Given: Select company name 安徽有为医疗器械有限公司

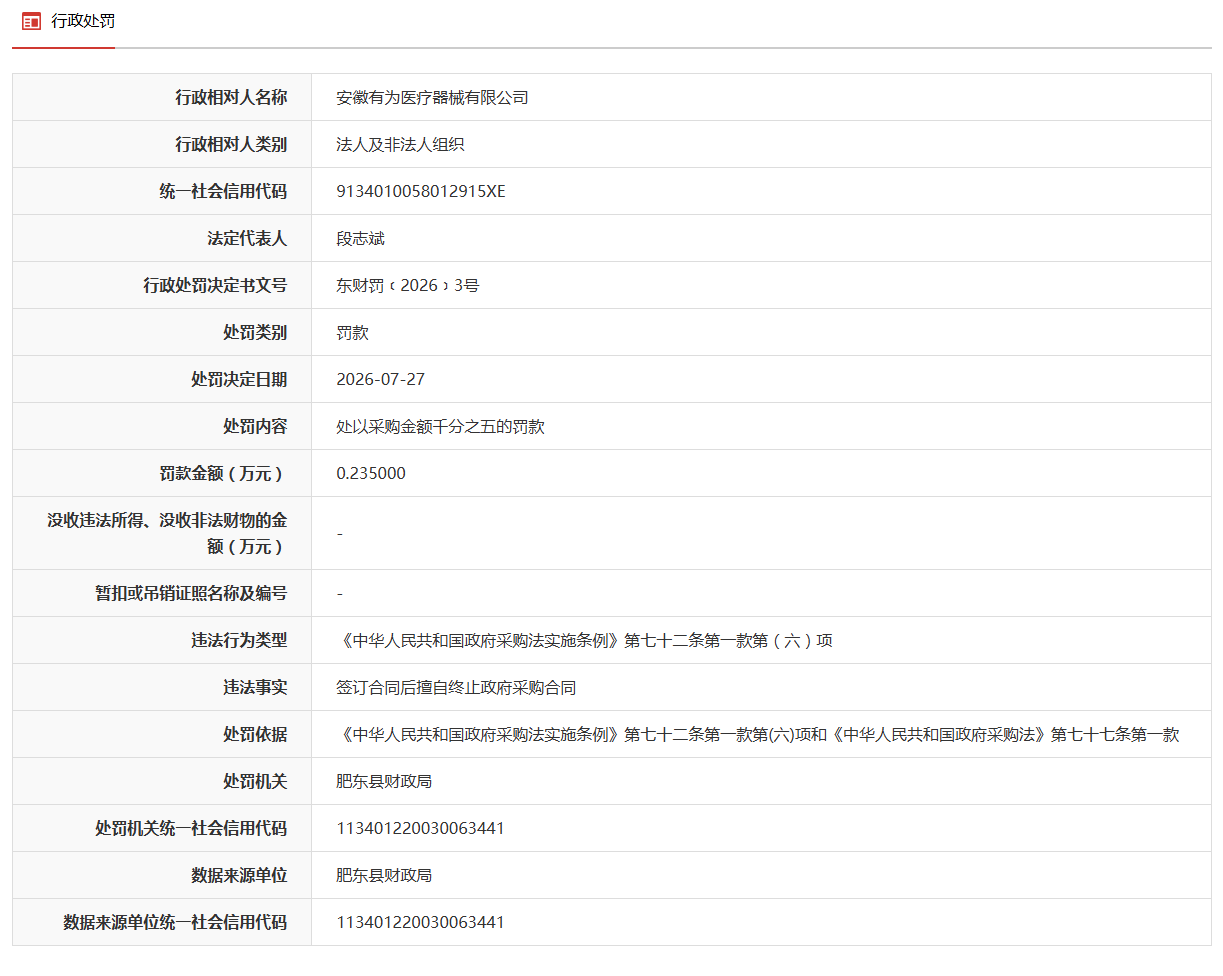Looking at the screenshot, I should point(432,97).
